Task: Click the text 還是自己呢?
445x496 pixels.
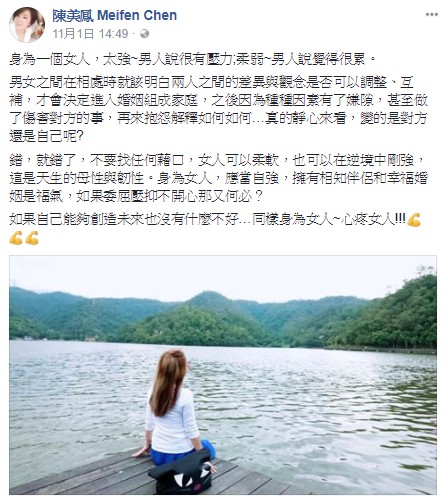Action: (47, 136)
